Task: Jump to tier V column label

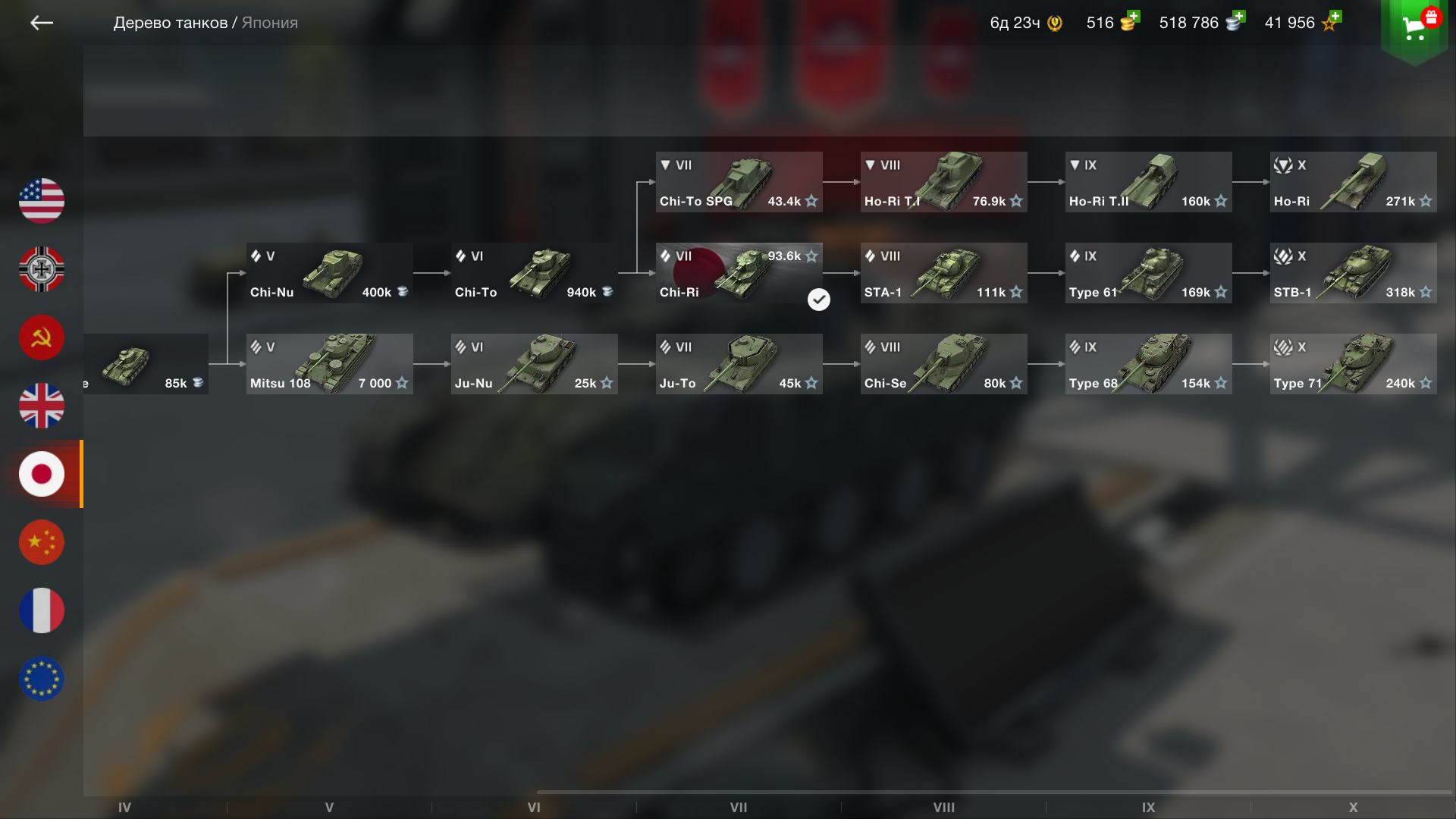Action: click(329, 808)
